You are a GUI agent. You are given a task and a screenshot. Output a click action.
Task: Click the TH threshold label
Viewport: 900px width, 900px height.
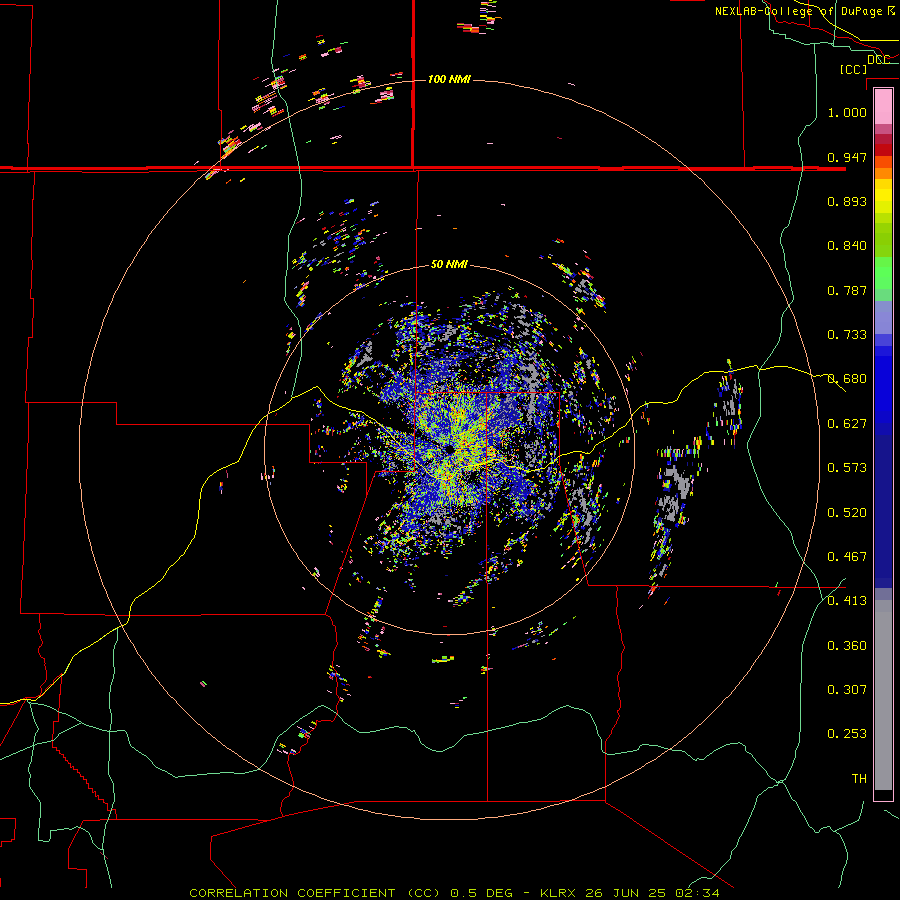coord(859,778)
